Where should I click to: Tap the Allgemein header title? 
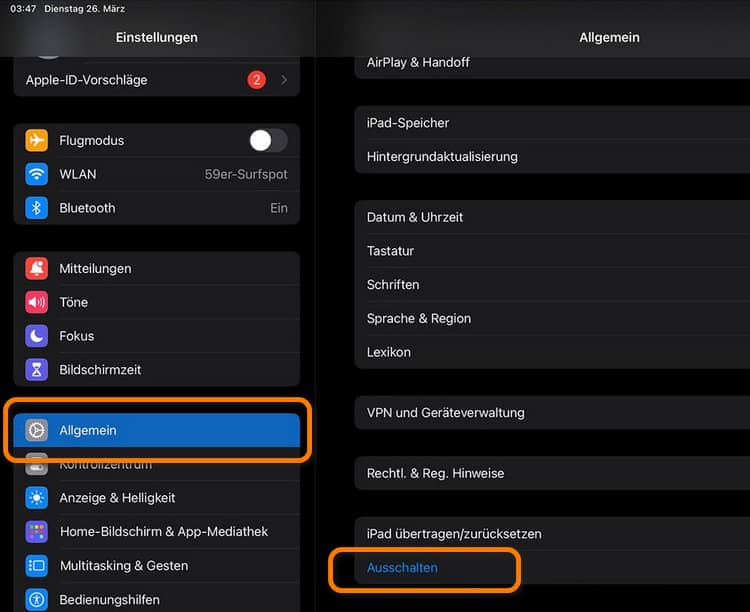609,37
